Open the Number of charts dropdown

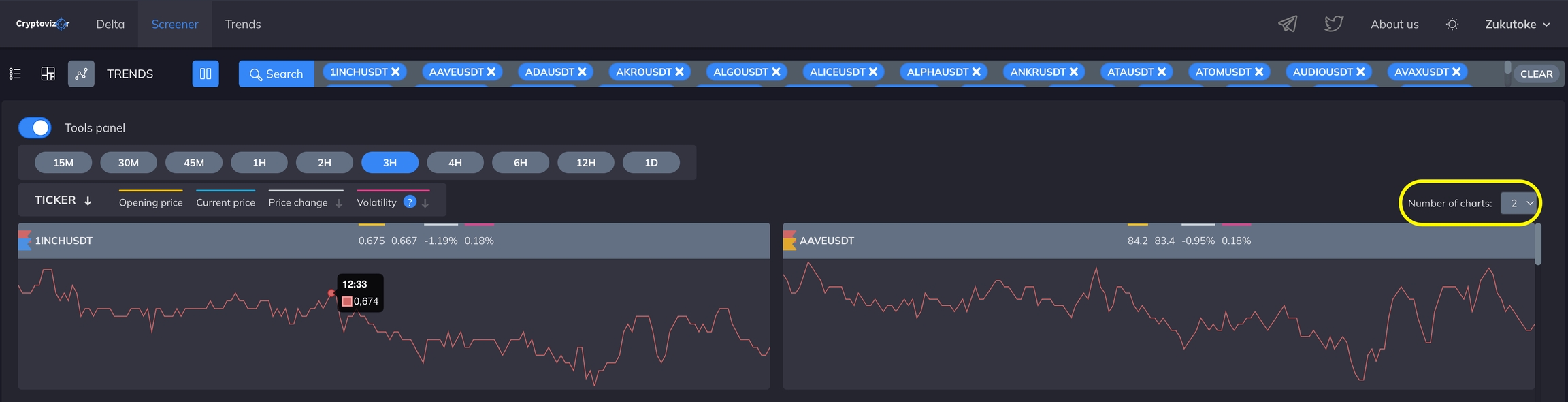1520,203
